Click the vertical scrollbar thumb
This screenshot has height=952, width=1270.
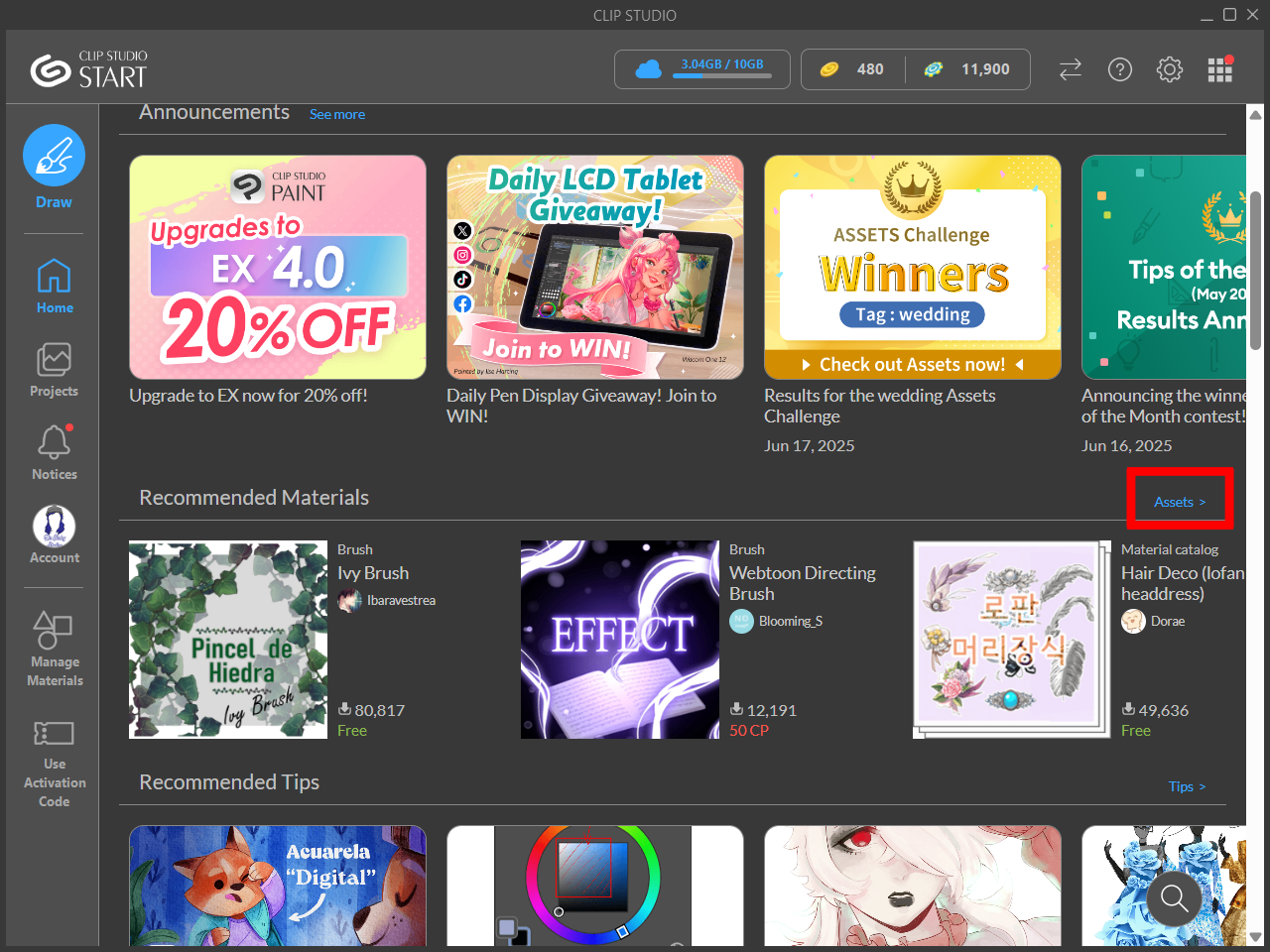coord(1255,270)
